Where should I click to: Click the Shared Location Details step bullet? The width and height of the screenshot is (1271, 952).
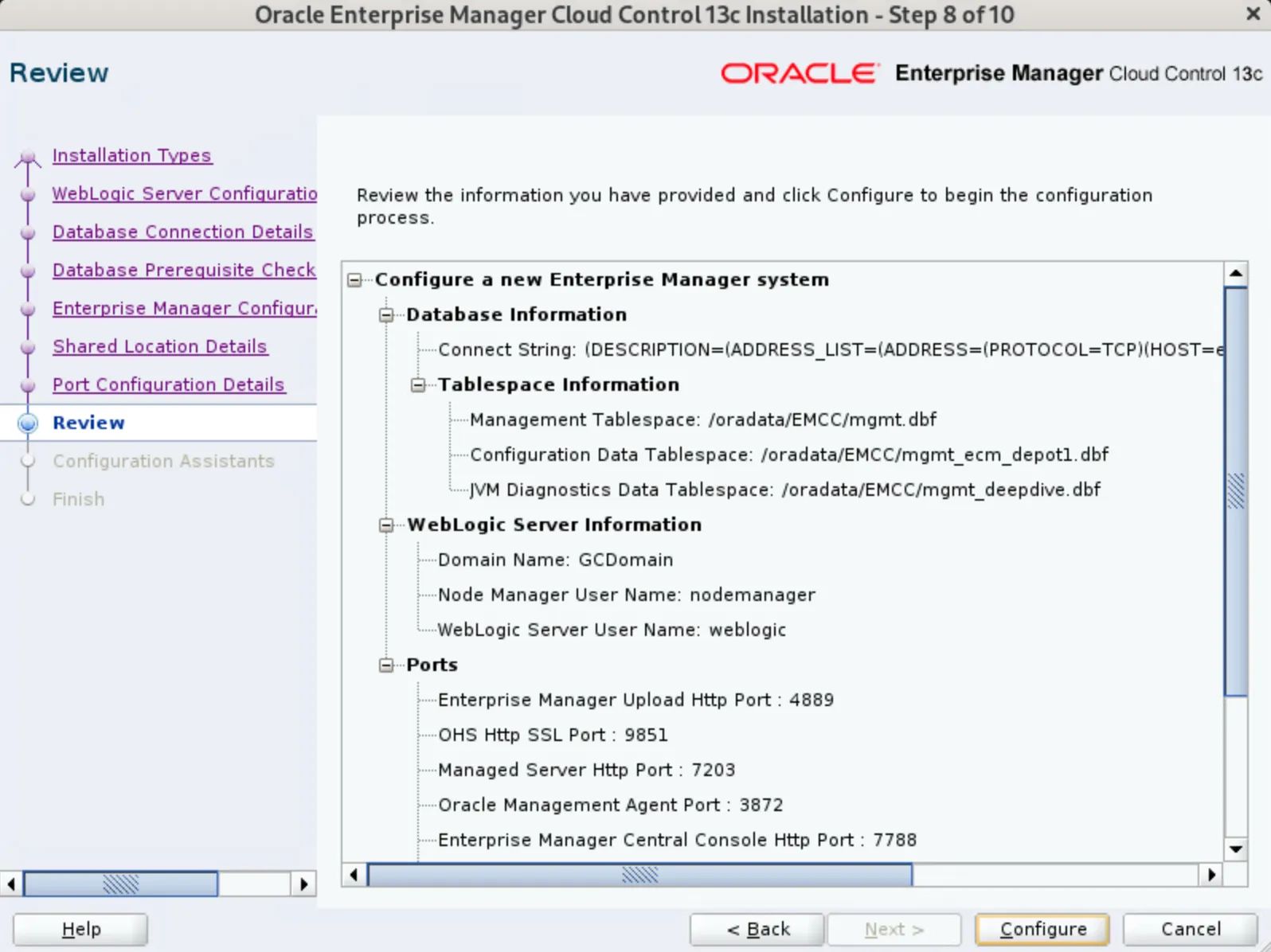click(x=28, y=347)
